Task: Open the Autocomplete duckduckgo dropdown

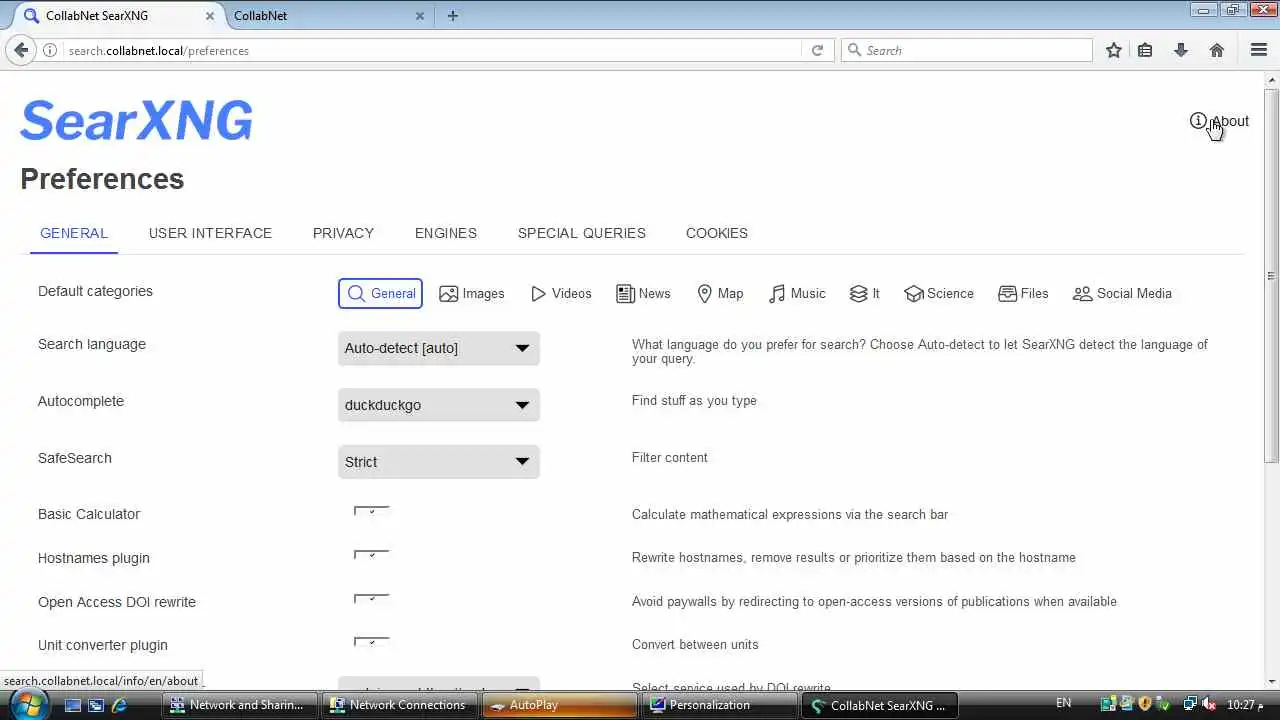Action: (x=439, y=405)
